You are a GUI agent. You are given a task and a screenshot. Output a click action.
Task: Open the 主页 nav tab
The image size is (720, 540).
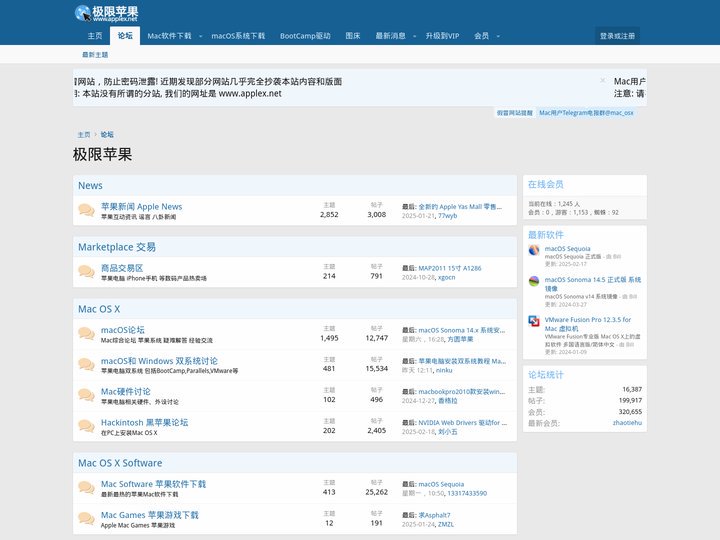click(95, 36)
